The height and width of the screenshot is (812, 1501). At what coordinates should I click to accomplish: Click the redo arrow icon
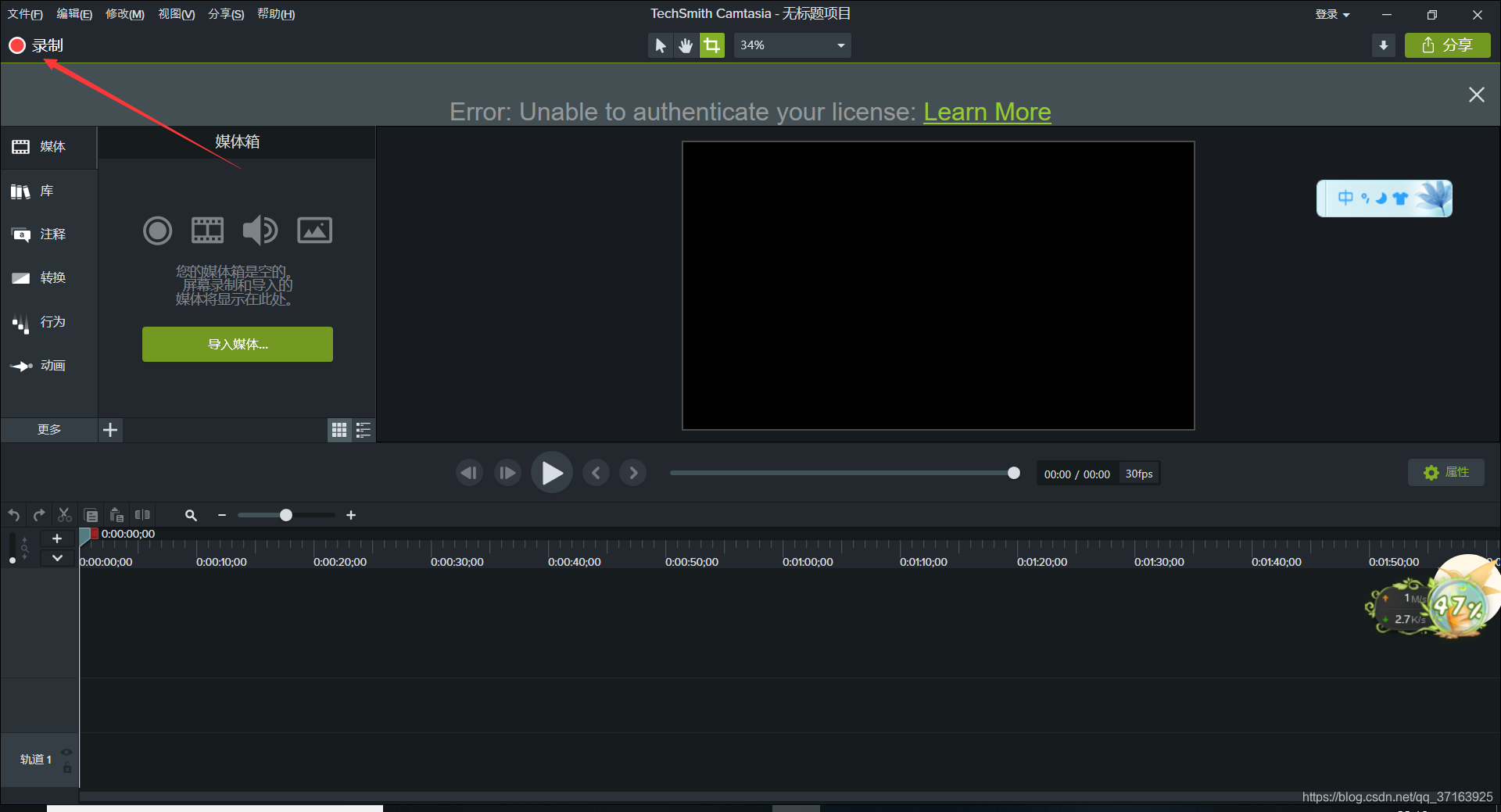[x=39, y=516]
